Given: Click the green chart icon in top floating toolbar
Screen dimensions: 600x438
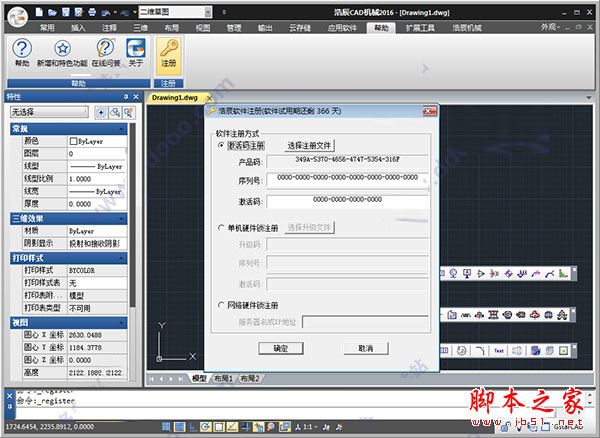Looking at the screenshot, I should click(563, 274).
